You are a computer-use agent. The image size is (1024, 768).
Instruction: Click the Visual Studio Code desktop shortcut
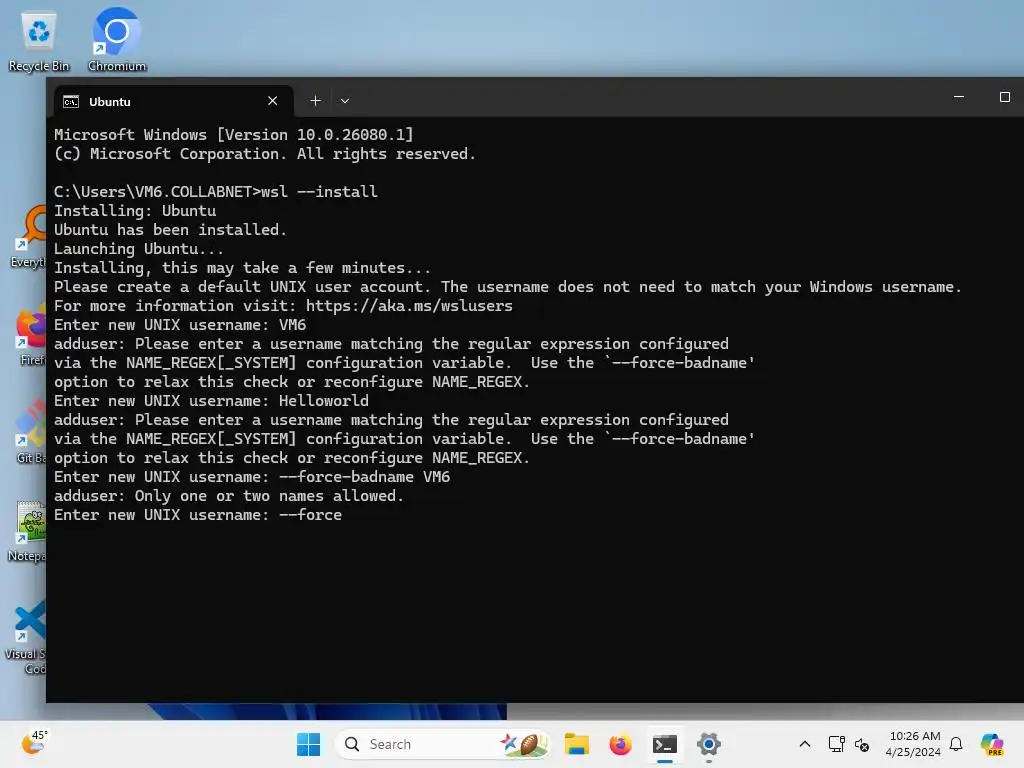coord(26,637)
